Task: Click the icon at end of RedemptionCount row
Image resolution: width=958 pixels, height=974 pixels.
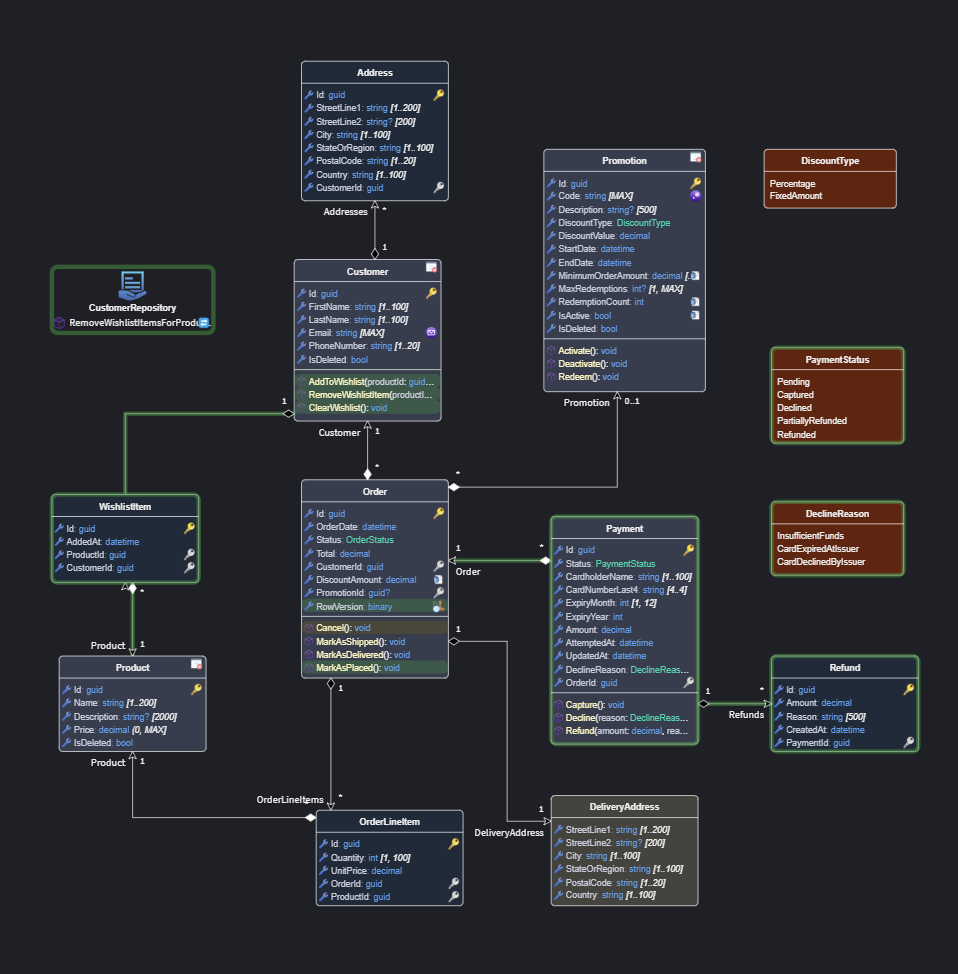Action: click(695, 302)
